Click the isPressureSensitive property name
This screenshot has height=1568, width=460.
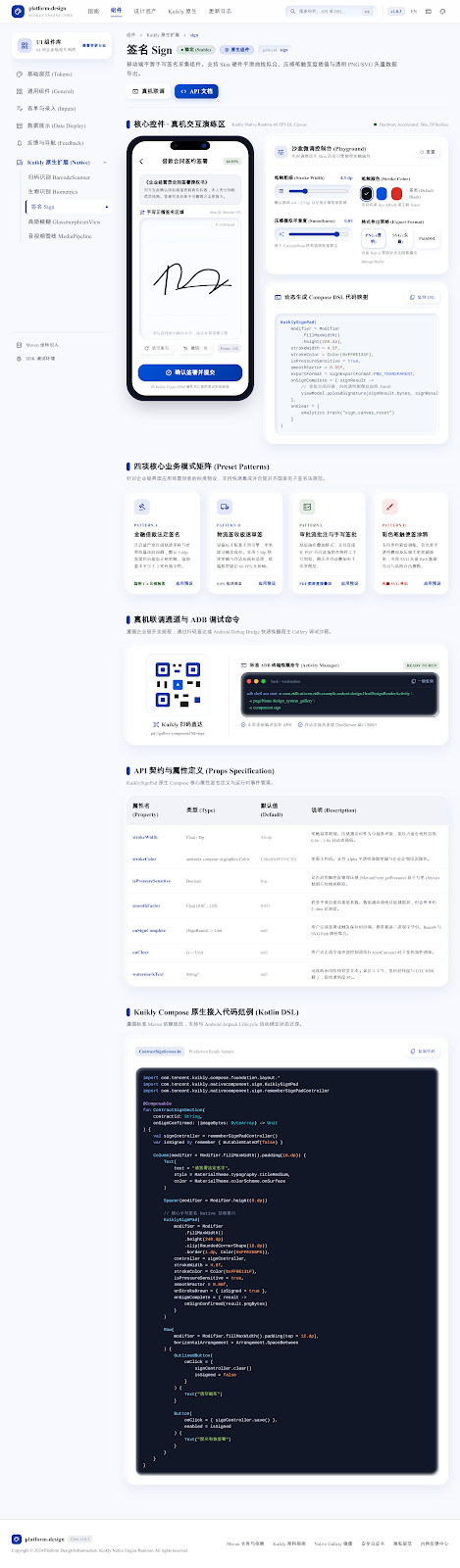point(151,881)
